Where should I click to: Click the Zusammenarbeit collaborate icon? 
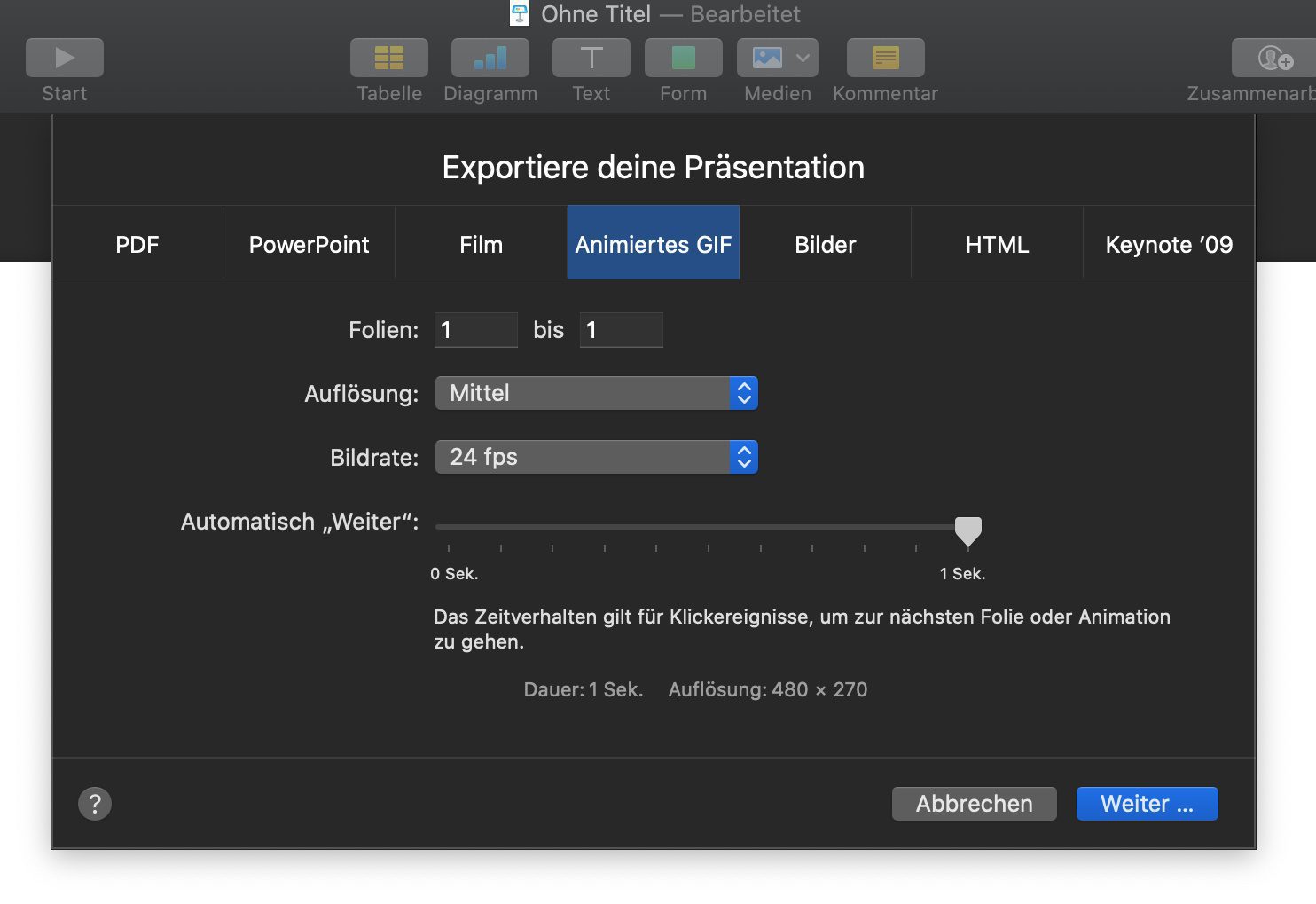1274,58
